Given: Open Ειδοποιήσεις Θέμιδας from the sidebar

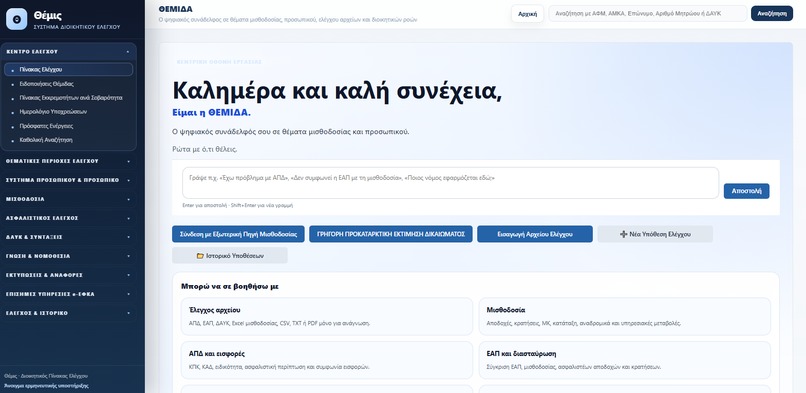Looking at the screenshot, I should (68, 84).
